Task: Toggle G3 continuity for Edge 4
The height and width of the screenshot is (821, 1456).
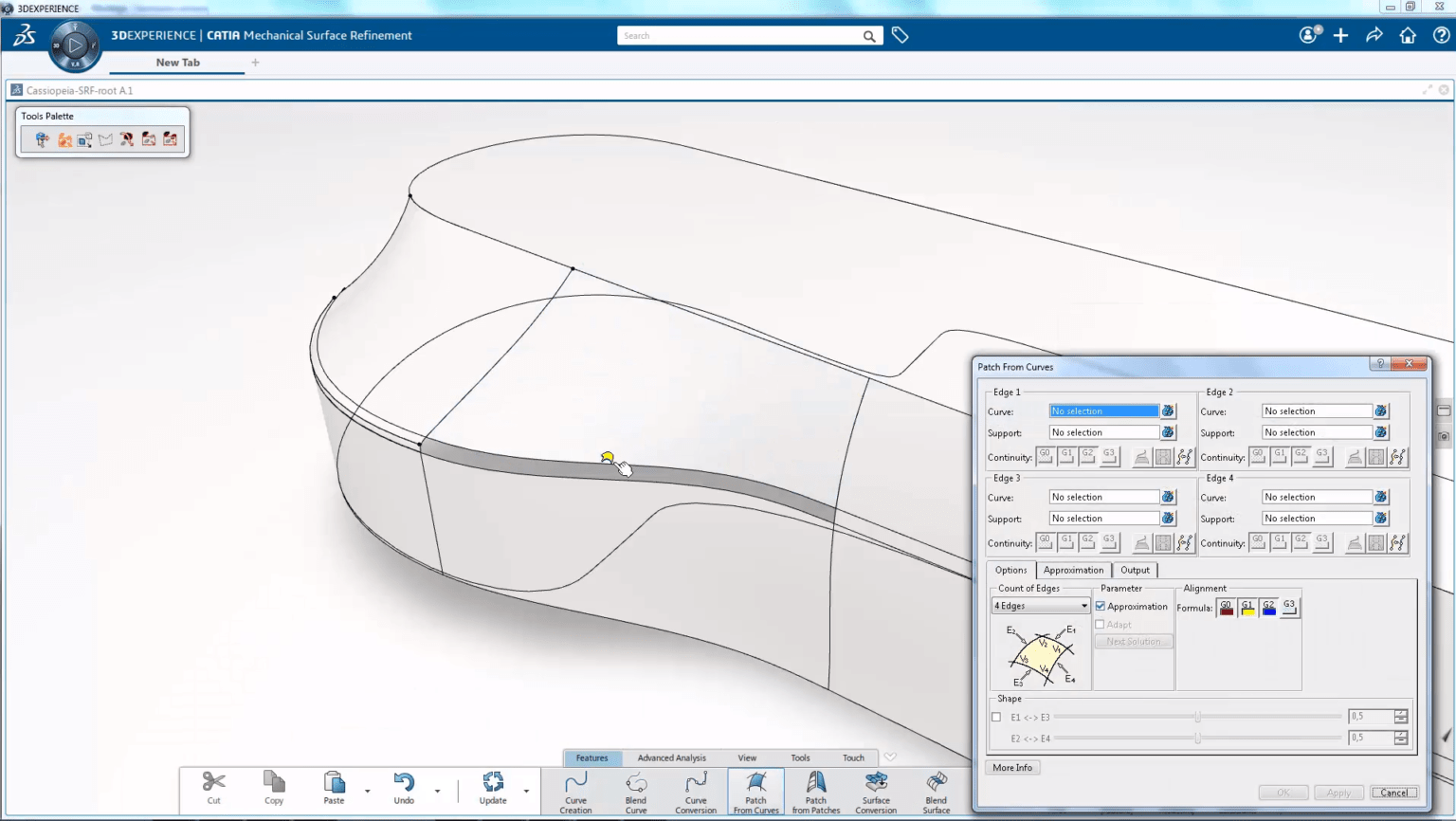Action: coord(1321,543)
